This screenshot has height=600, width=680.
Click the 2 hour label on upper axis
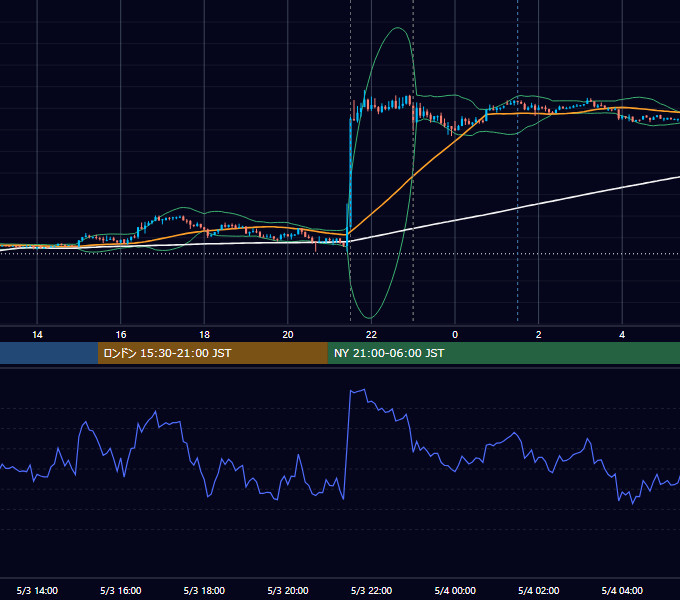click(x=538, y=335)
